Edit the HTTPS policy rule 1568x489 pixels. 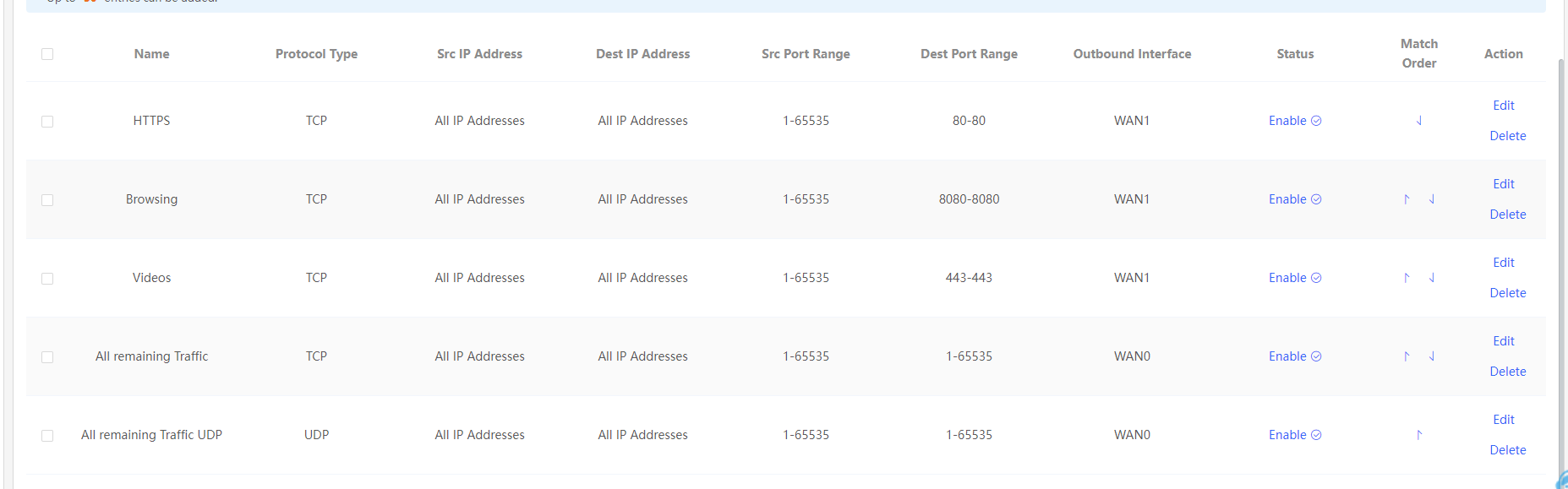(1504, 106)
